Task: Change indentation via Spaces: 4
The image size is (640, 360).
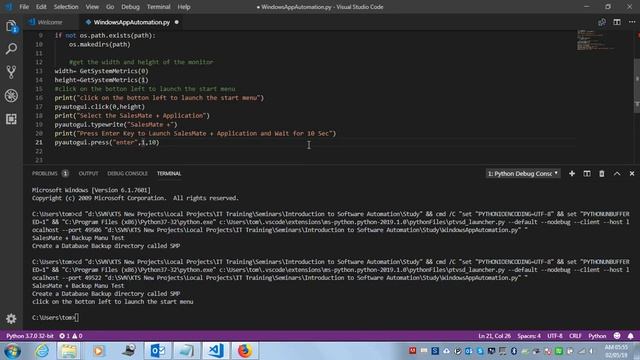Action: pos(529,336)
